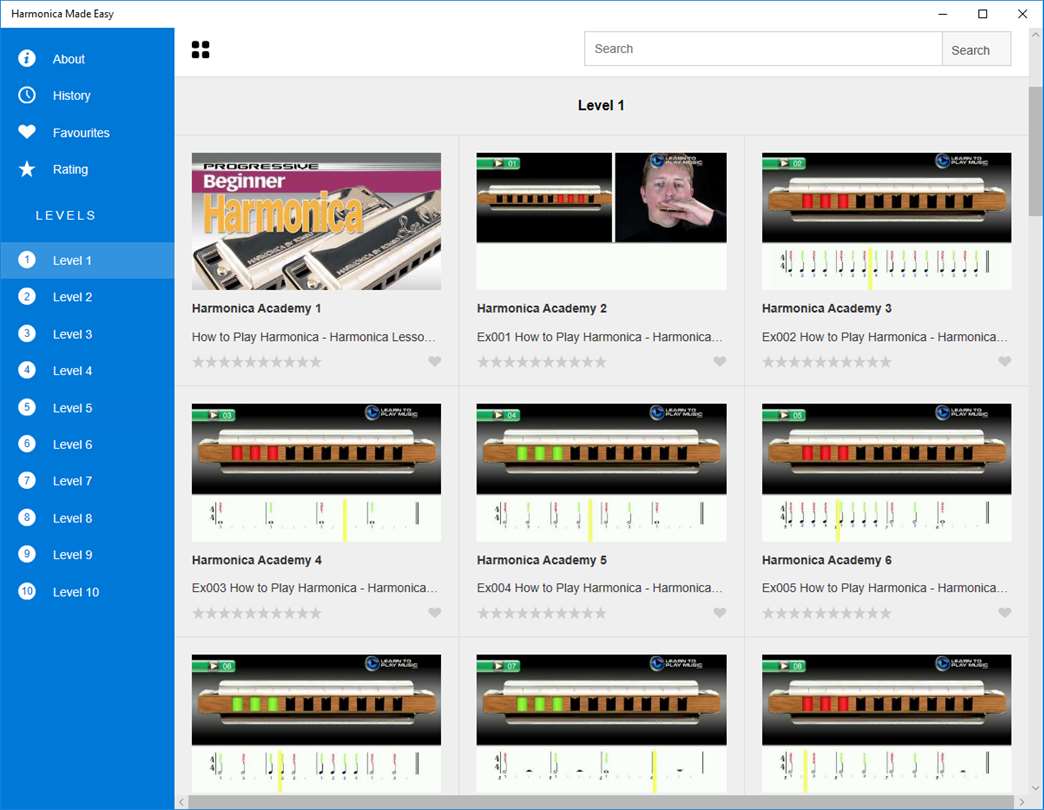The height and width of the screenshot is (810, 1044).
Task: Click the Level 10 number badge
Action: pyautogui.click(x=27, y=591)
